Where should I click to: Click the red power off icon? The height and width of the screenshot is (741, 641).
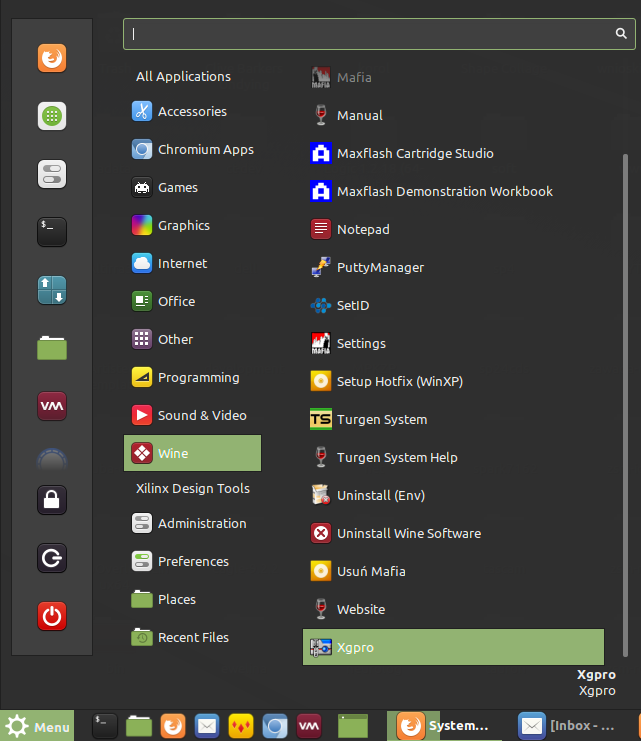click(52, 615)
